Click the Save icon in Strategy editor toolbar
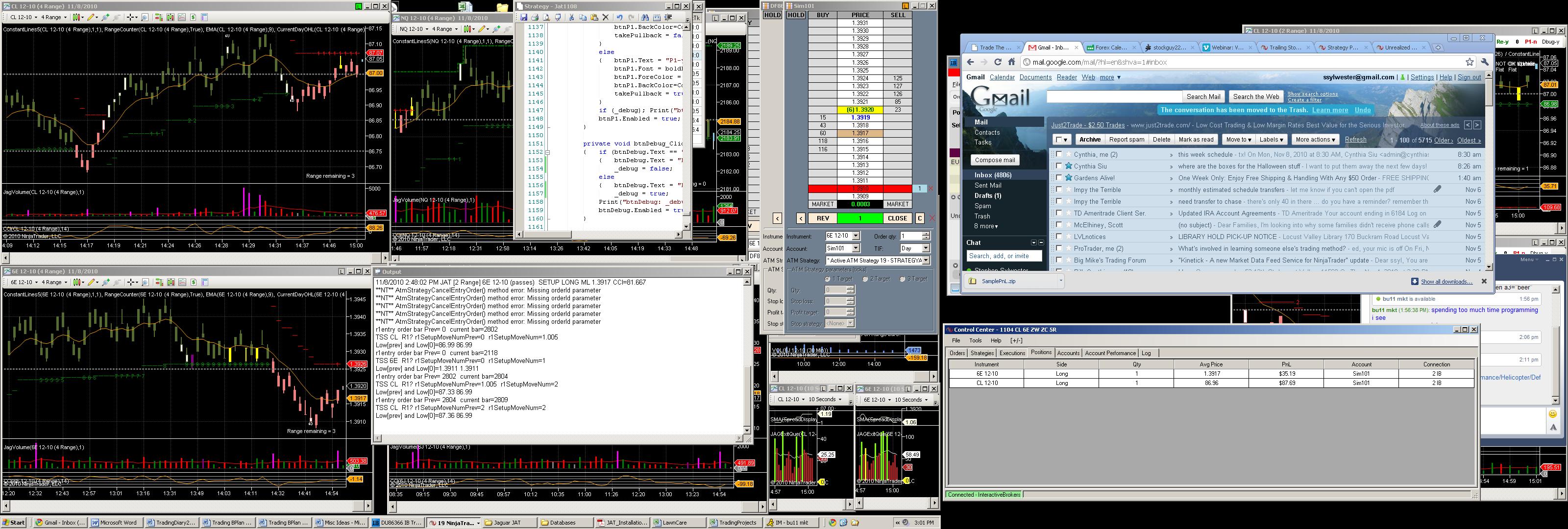 click(x=523, y=18)
